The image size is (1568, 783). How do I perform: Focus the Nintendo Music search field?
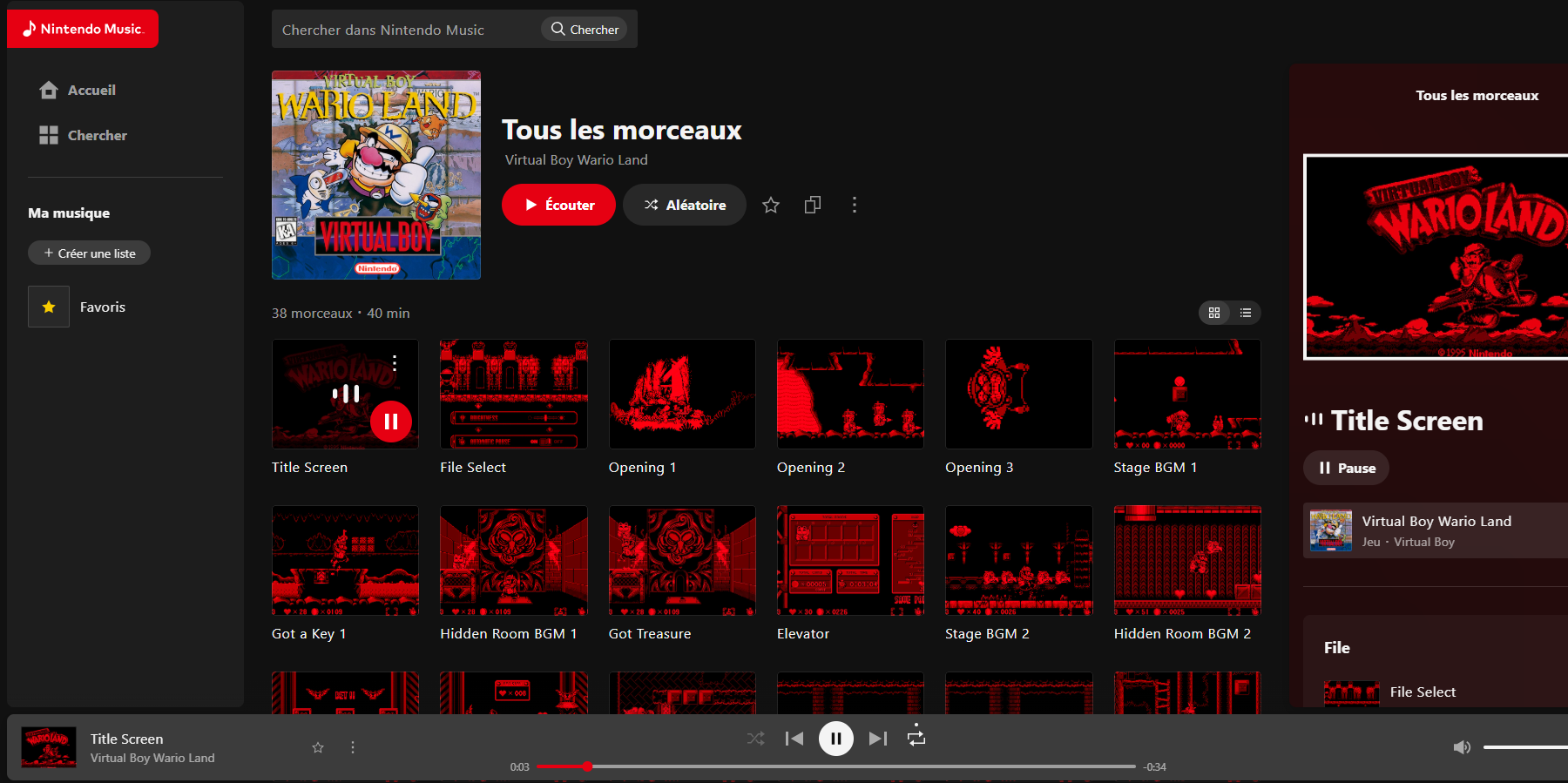(x=406, y=30)
